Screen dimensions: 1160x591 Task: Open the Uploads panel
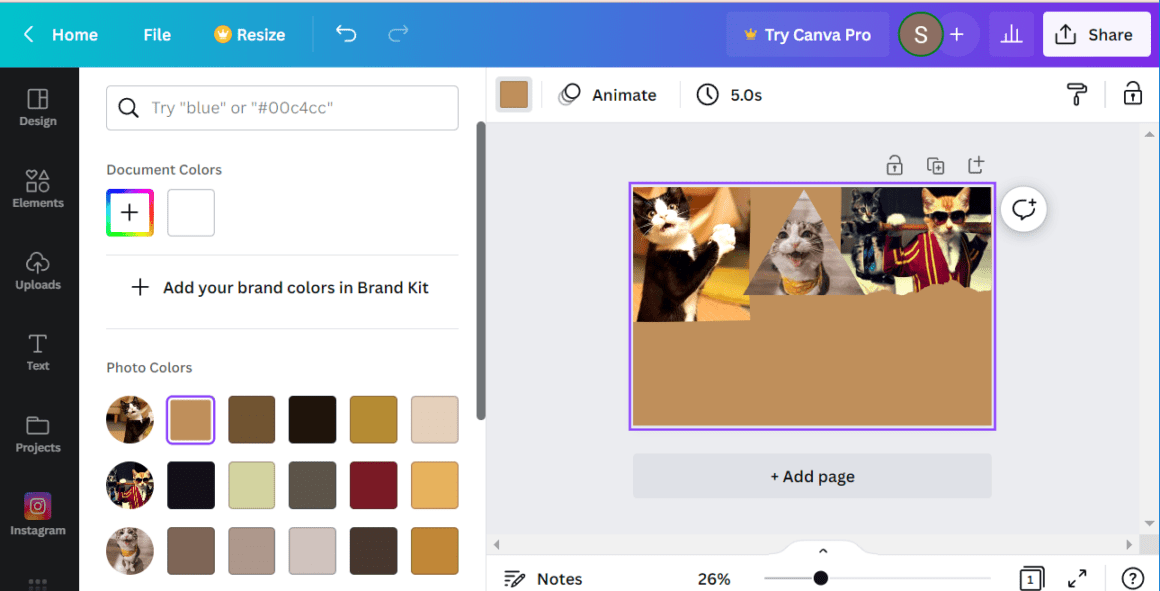click(x=38, y=272)
